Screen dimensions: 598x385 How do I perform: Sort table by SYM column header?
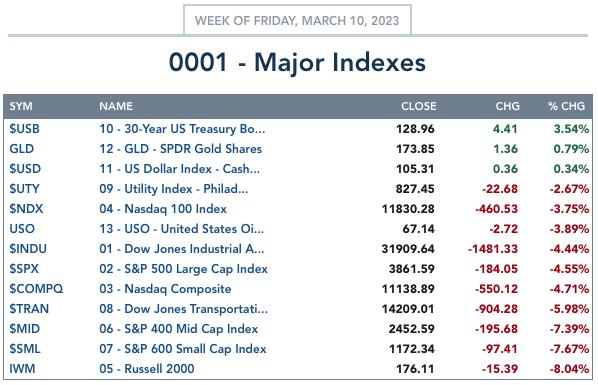[21, 106]
